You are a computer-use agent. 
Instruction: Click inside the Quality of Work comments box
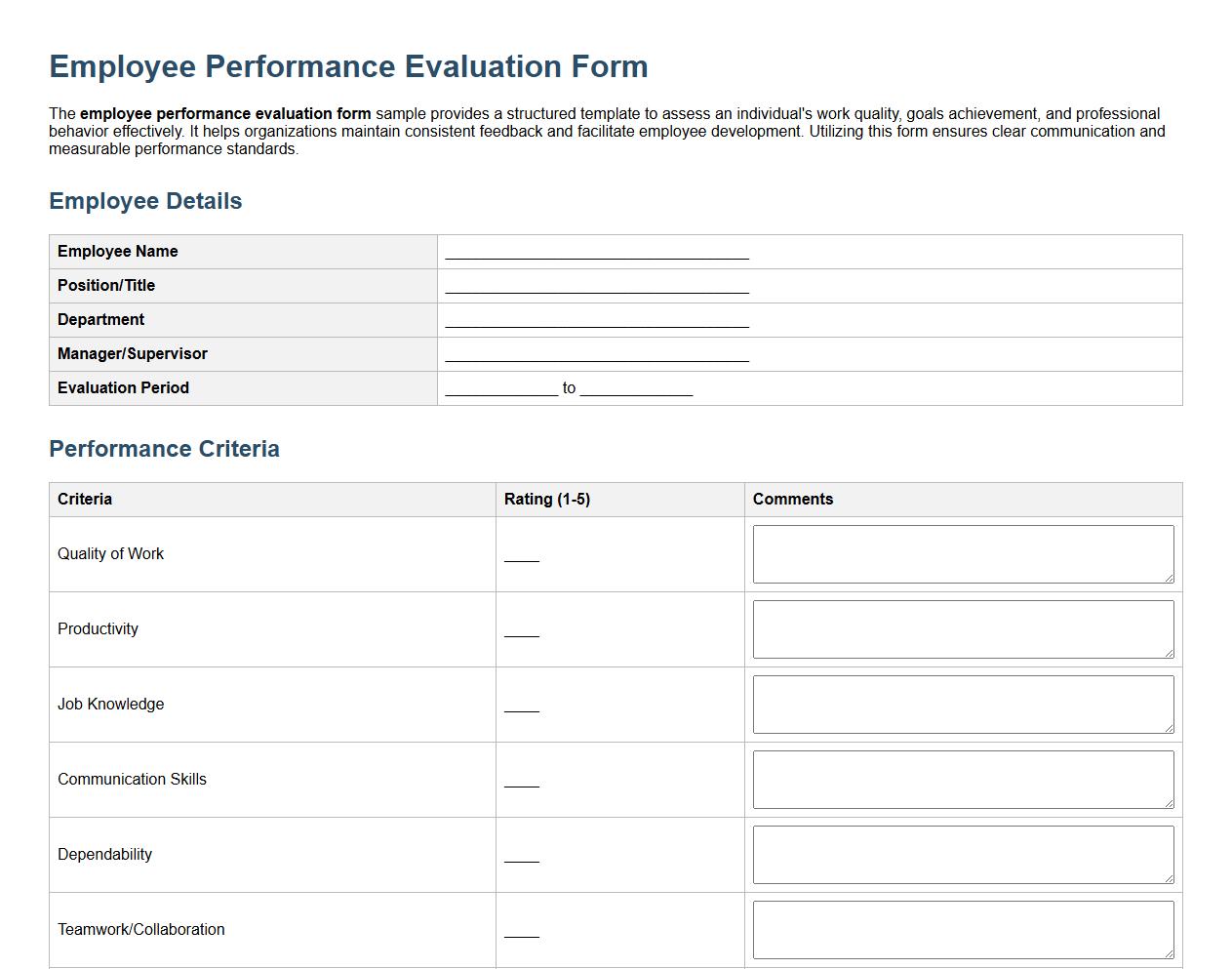coord(963,553)
